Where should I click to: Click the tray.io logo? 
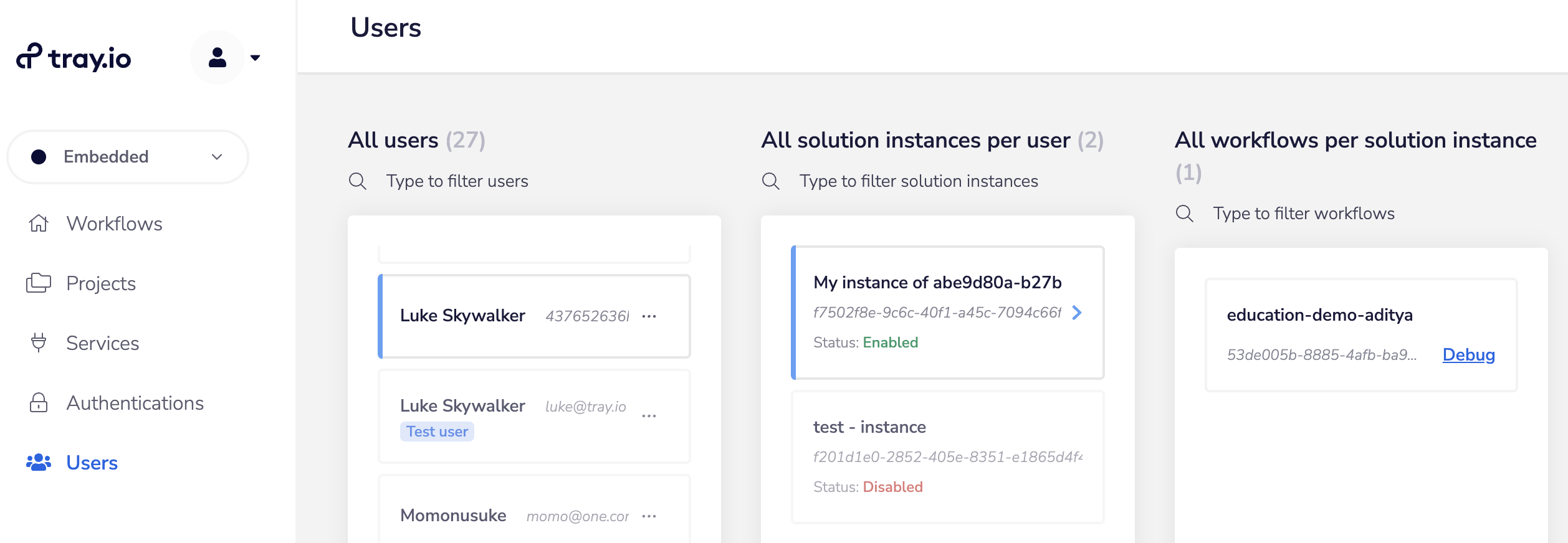click(x=74, y=58)
